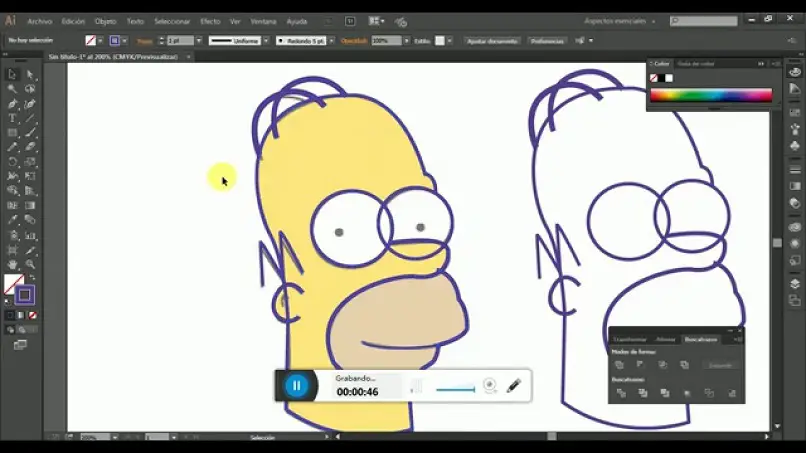Select the Artboard tool

(x=12, y=250)
